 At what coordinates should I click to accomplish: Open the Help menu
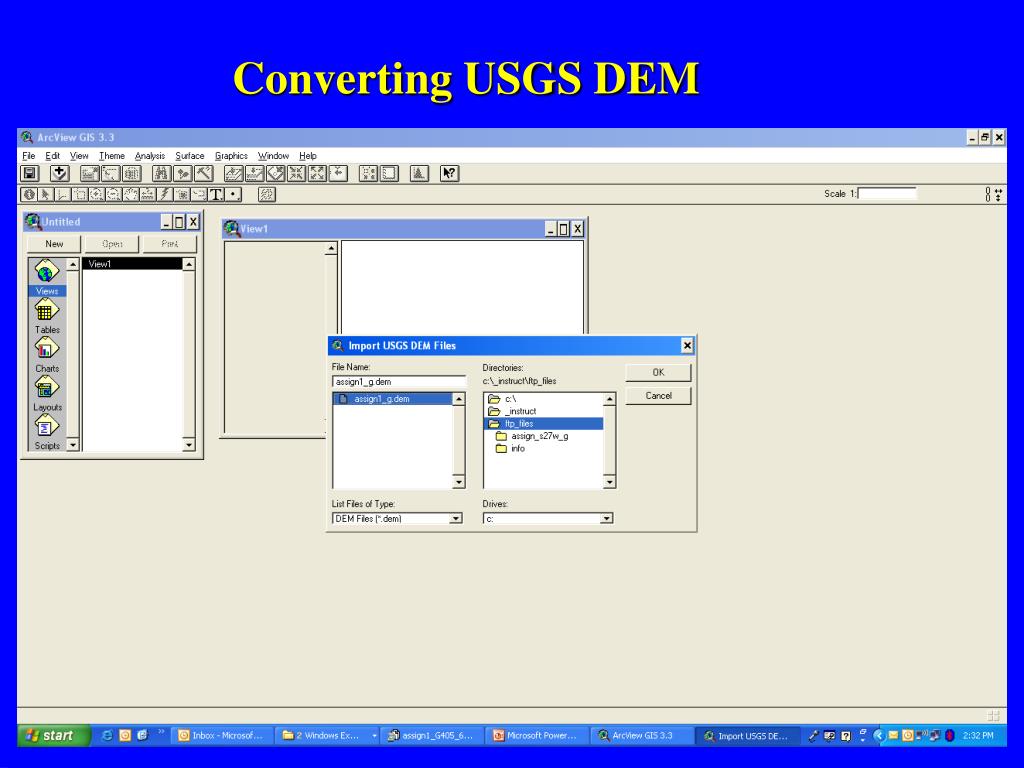308,155
